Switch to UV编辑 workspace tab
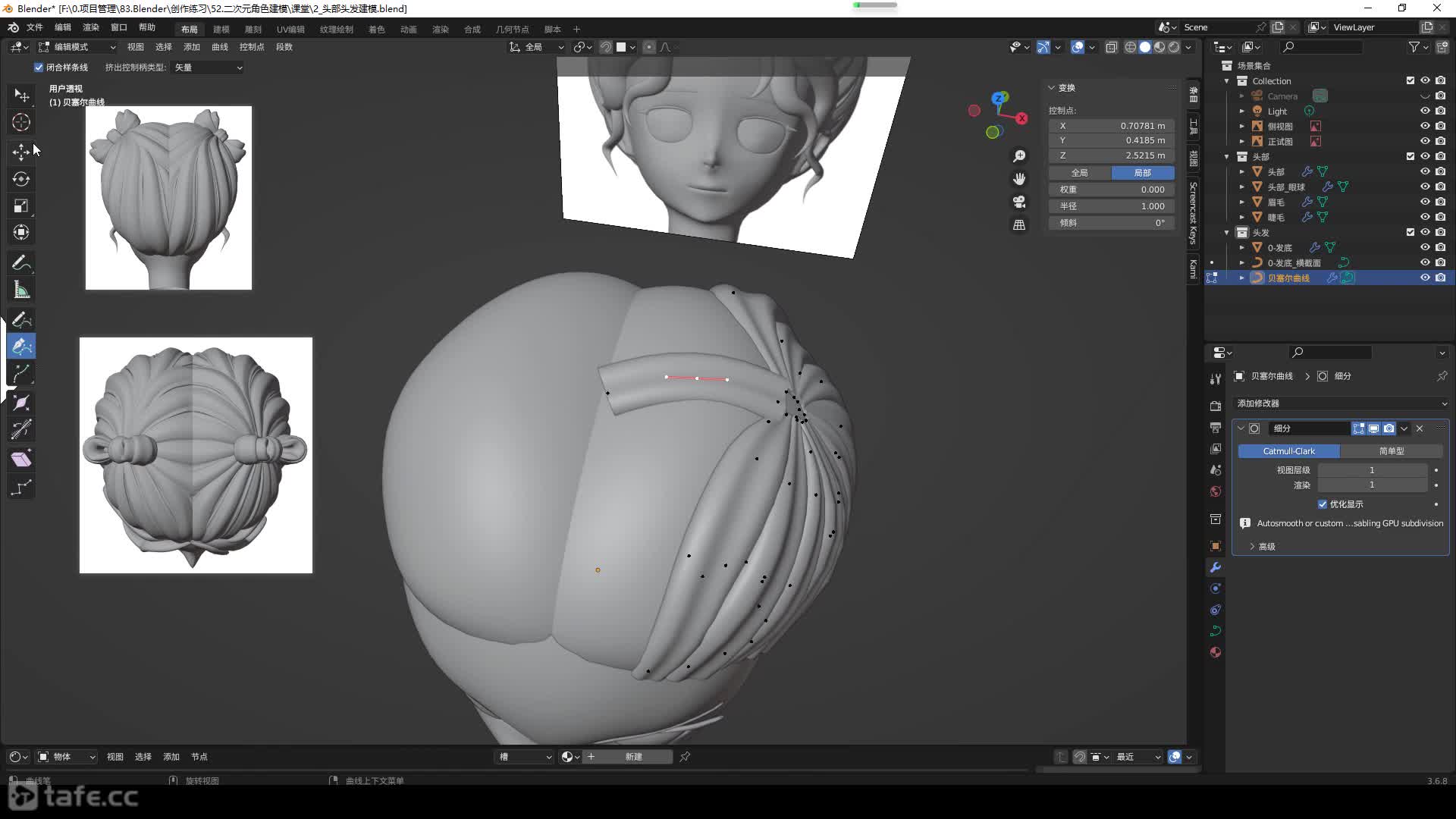The width and height of the screenshot is (1456, 819). [x=290, y=29]
